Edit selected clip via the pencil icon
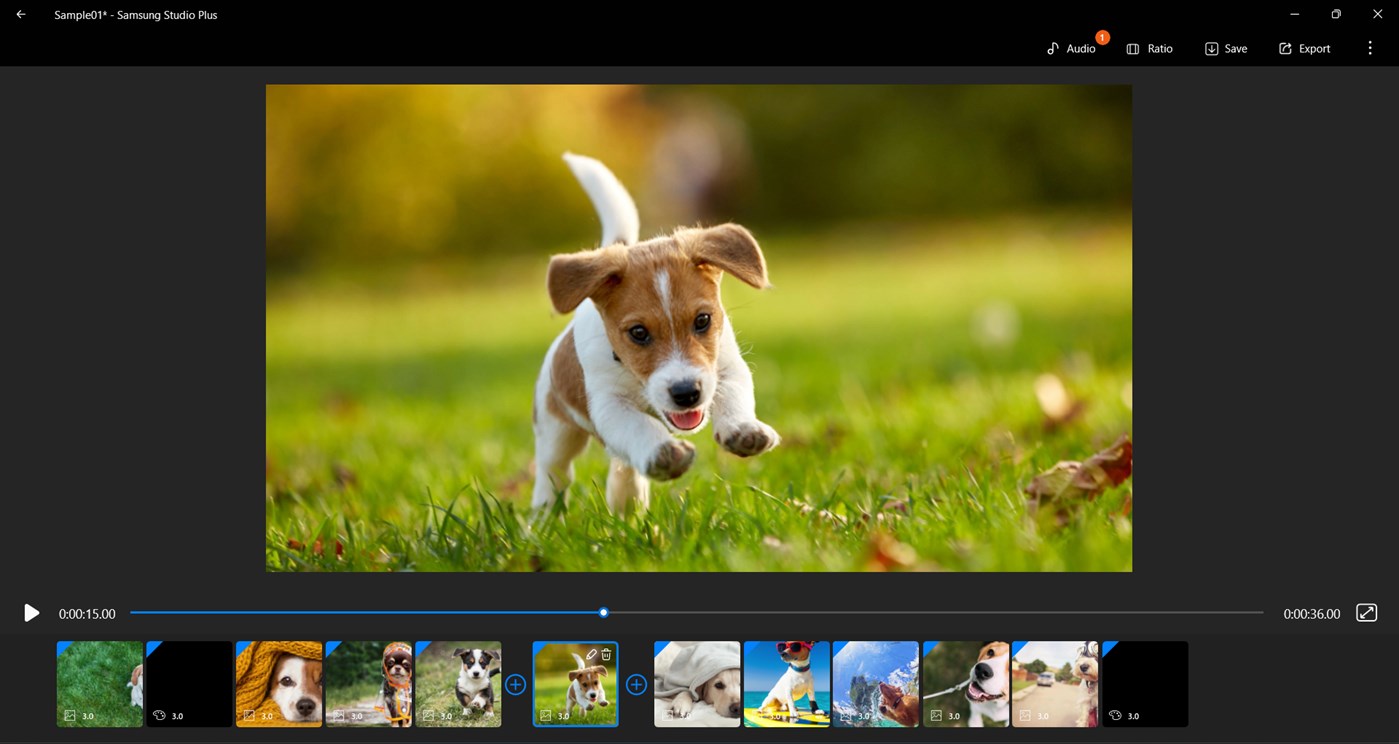 [591, 654]
